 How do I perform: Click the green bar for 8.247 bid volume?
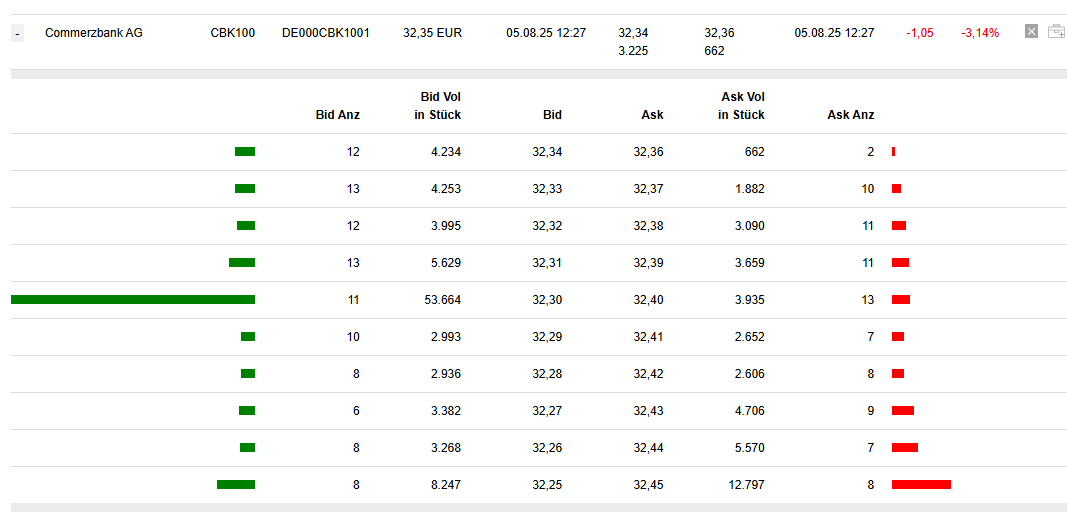click(236, 484)
